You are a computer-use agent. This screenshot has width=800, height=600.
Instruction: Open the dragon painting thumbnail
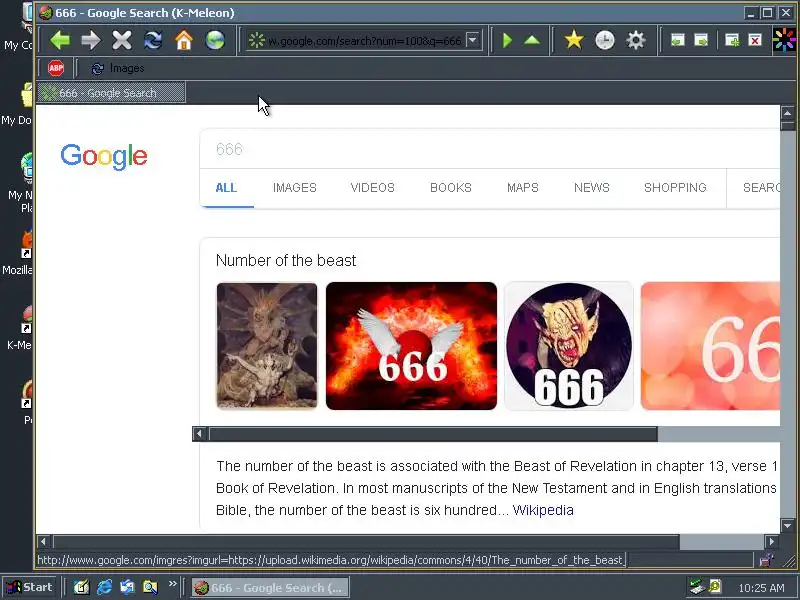click(267, 346)
